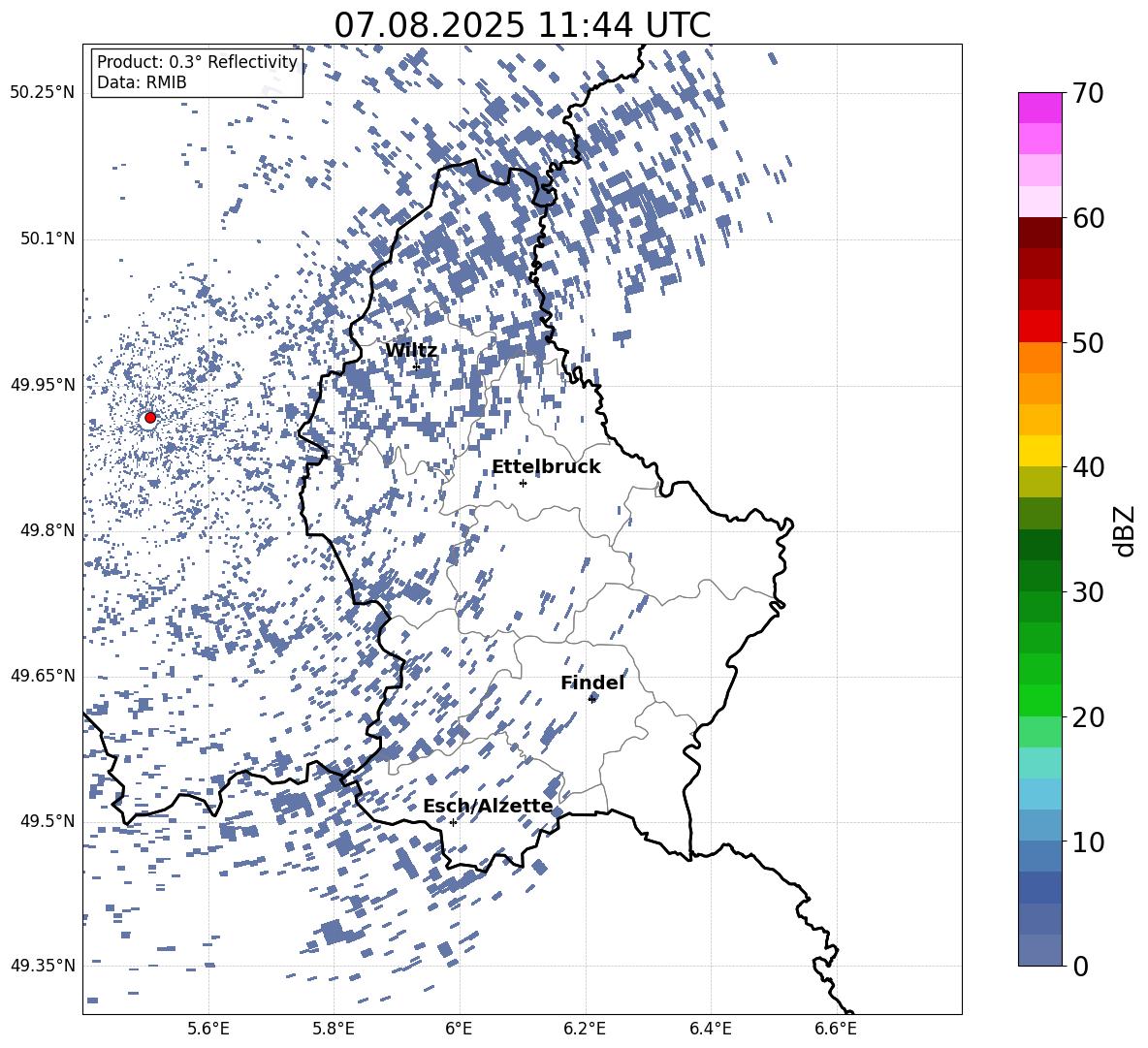Click the yellow colorbar segment above 40
This screenshot has width=1148, height=1048.
(1039, 451)
